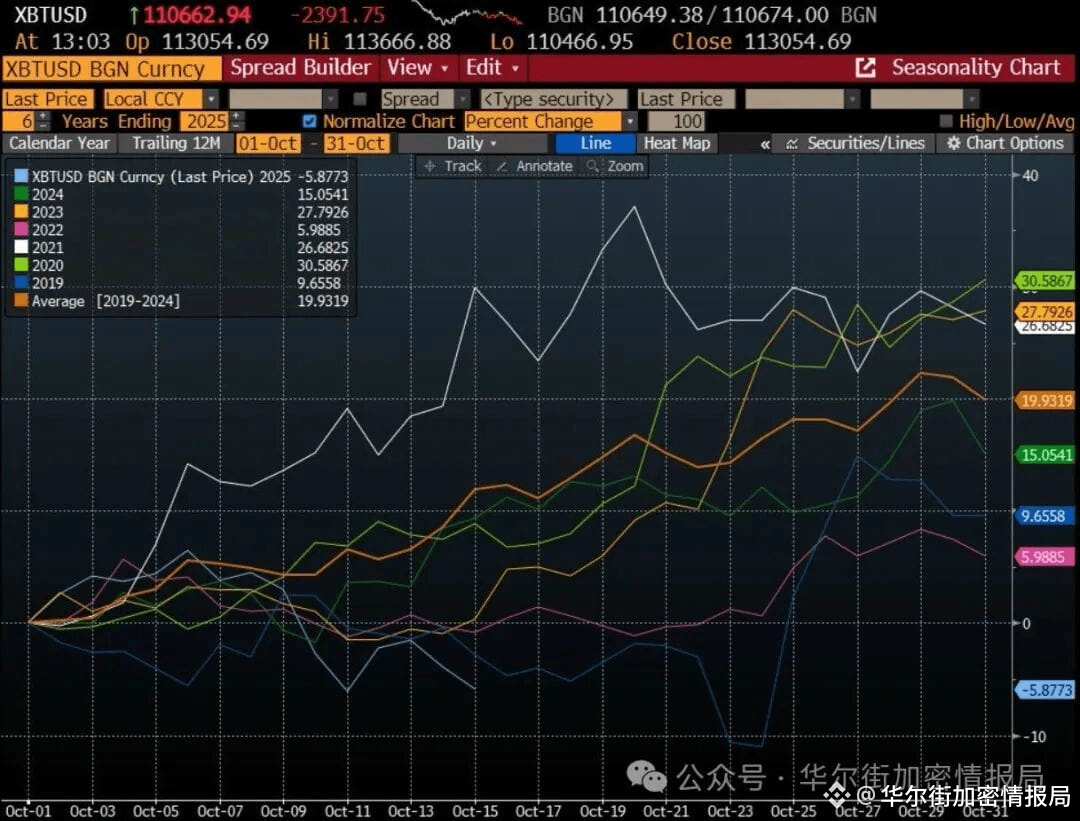
Task: Click the 19.9319 axis value label
Action: pyautogui.click(x=1046, y=401)
